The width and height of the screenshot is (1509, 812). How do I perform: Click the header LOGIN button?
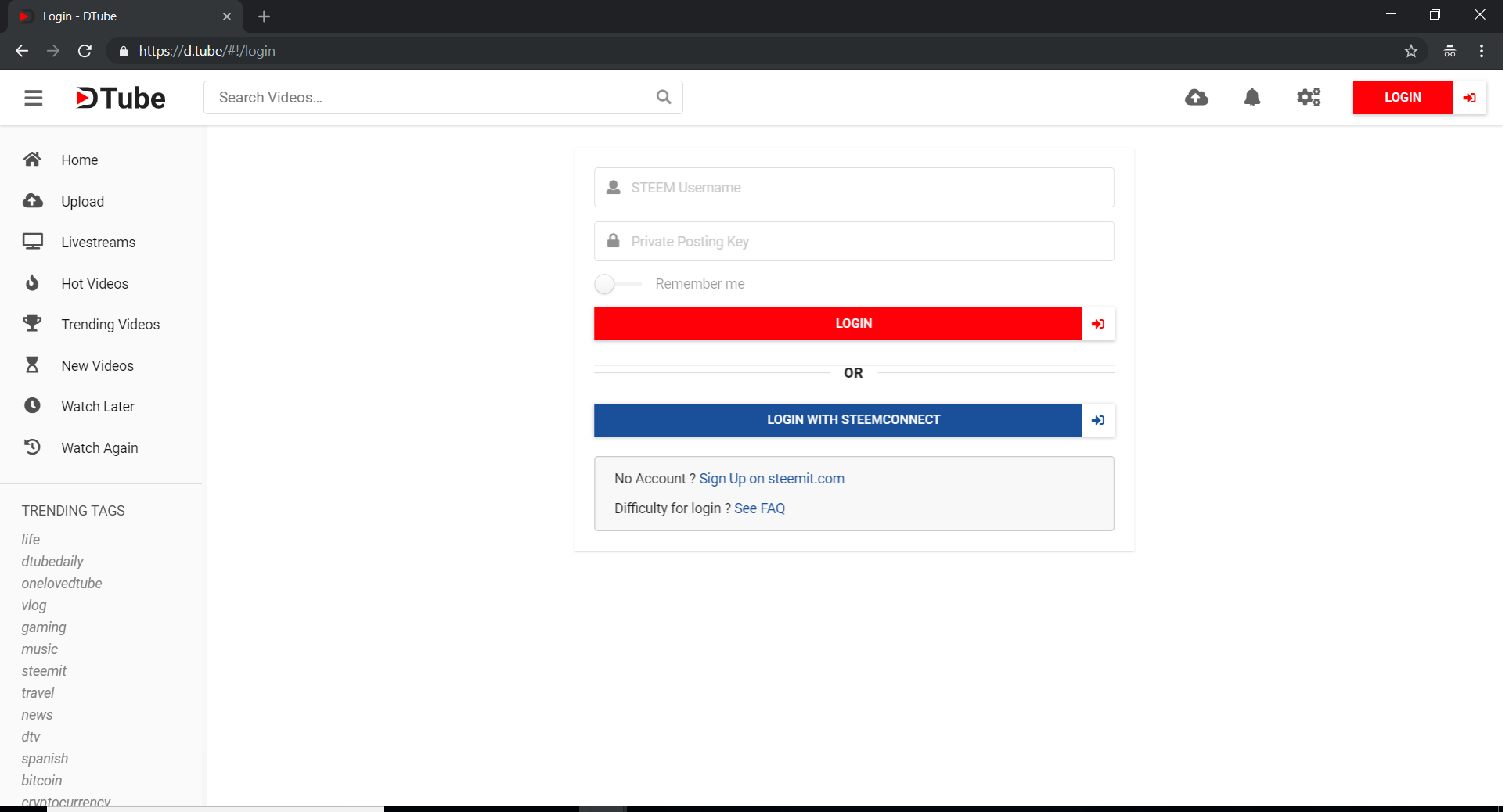coord(1403,98)
